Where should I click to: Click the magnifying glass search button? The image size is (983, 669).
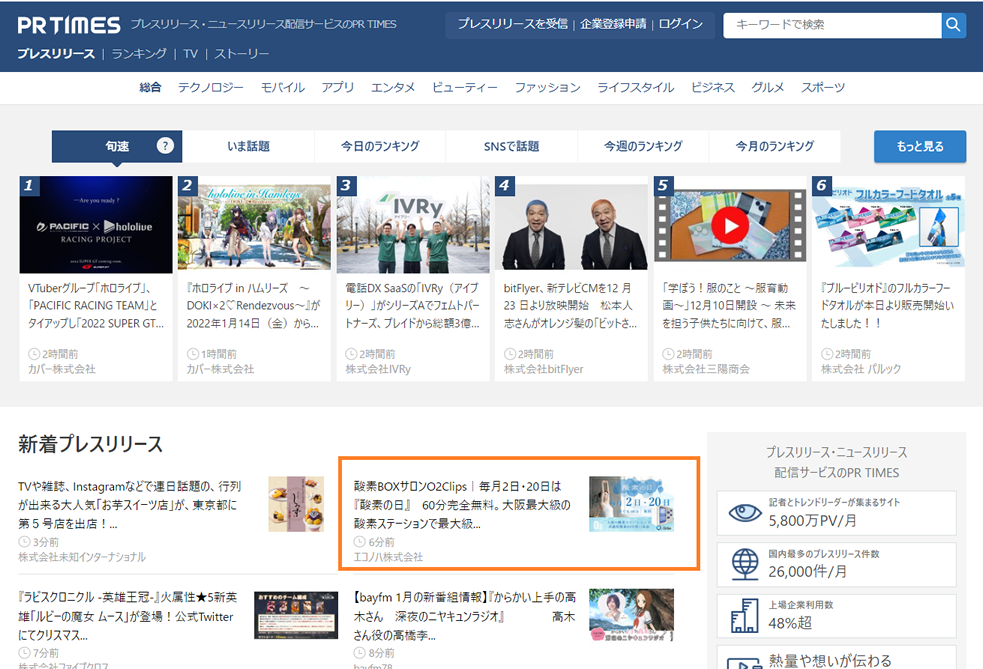(x=954, y=24)
